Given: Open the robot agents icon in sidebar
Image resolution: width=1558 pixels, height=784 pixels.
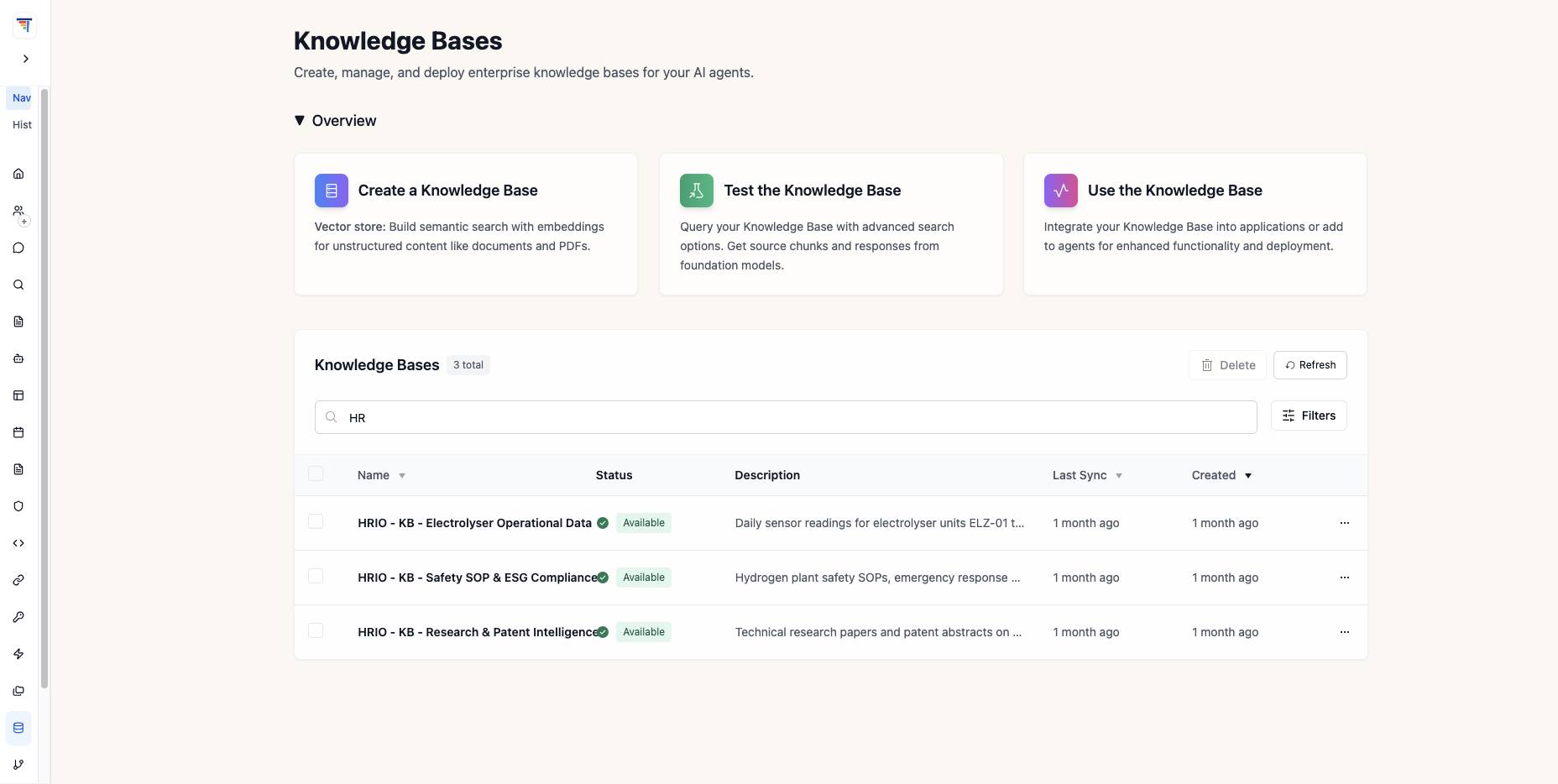Looking at the screenshot, I should pos(18,358).
